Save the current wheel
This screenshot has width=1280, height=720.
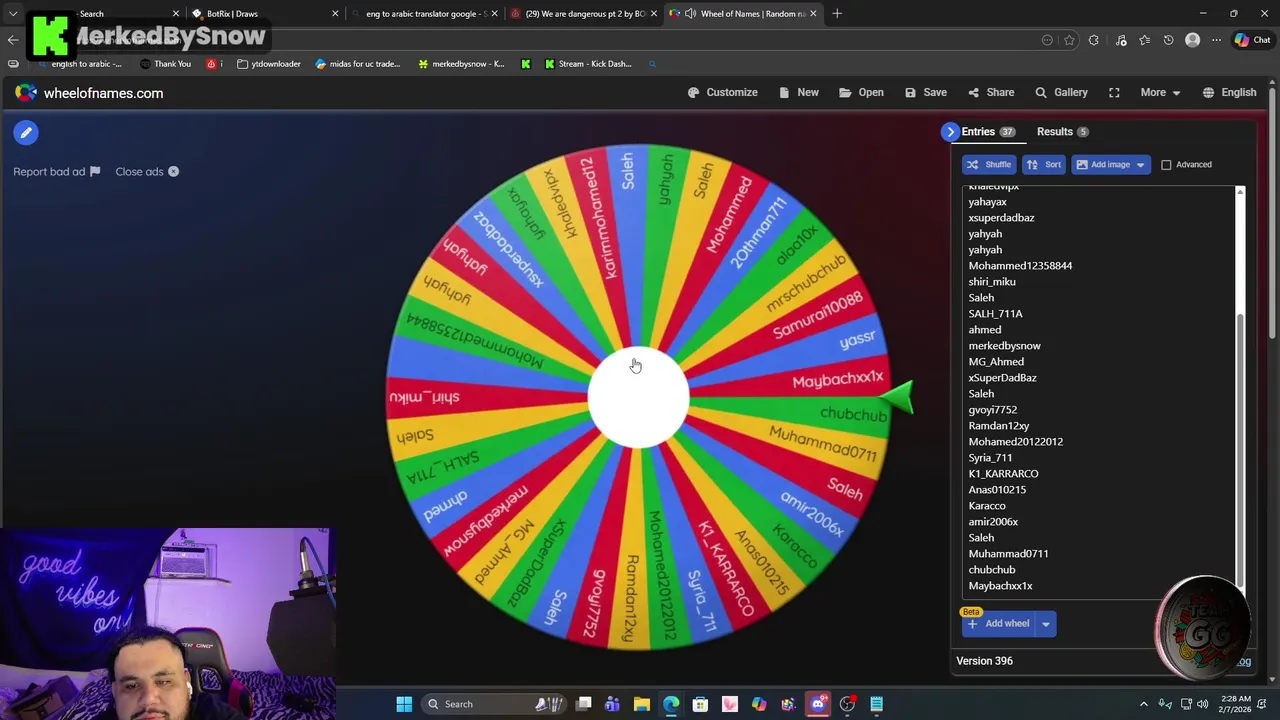tap(925, 93)
